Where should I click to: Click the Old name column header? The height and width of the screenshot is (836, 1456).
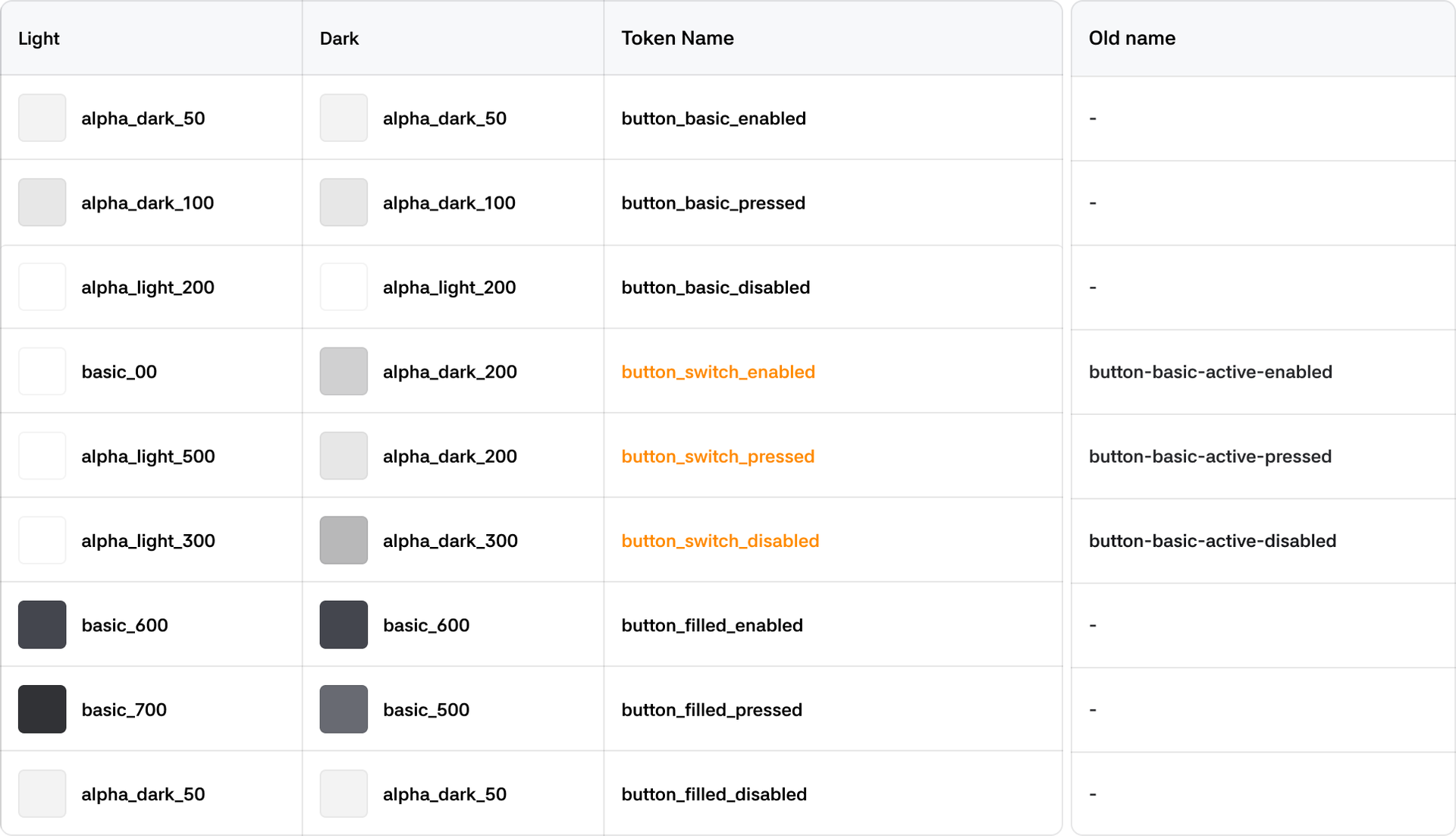pyautogui.click(x=1131, y=38)
